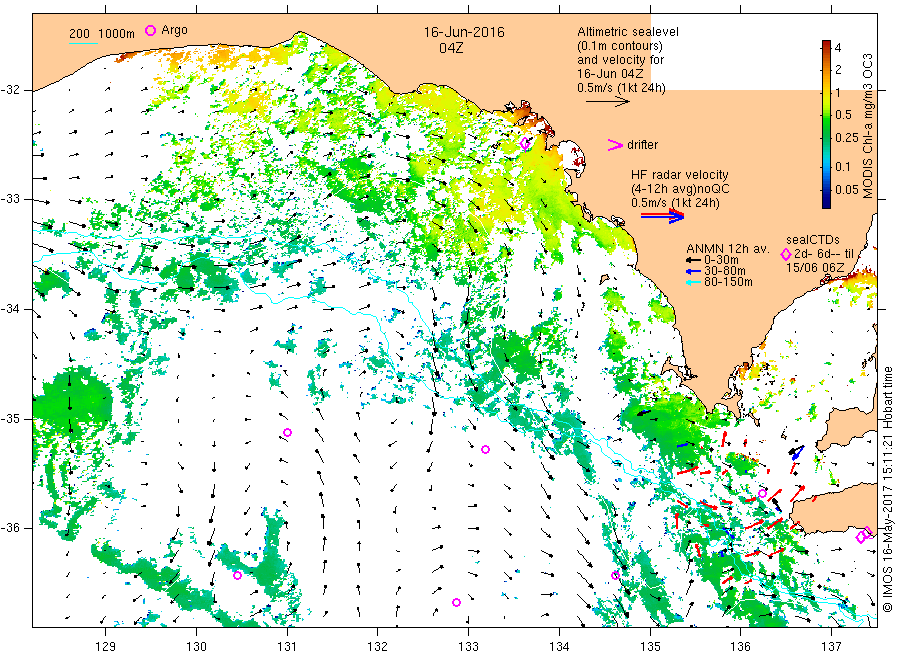Click the 'drifter' legend label

pos(642,145)
